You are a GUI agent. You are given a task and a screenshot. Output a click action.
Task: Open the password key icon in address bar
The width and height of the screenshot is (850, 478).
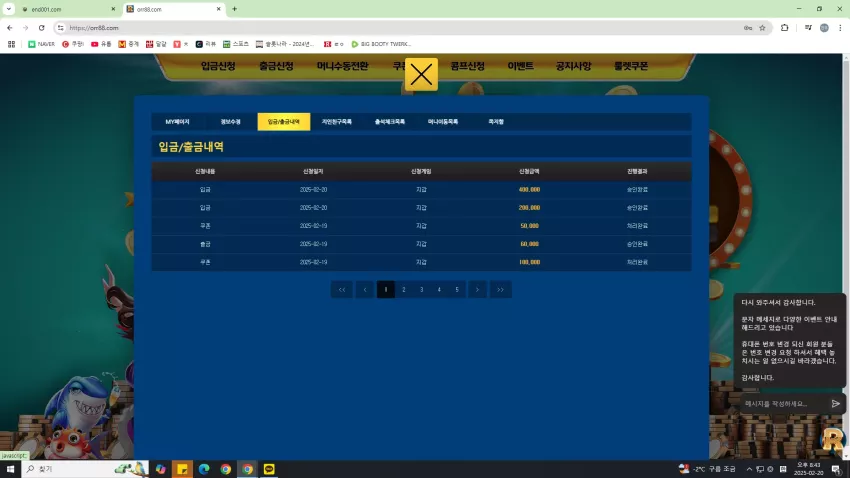tap(748, 28)
